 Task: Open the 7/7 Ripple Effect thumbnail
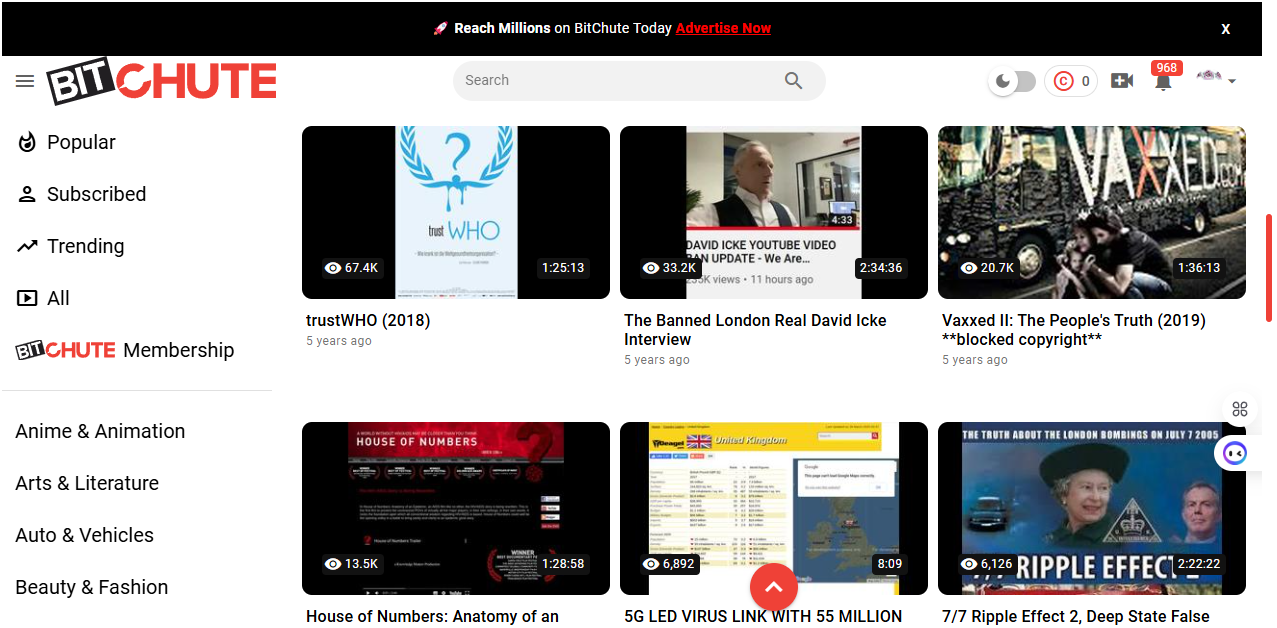point(1092,508)
